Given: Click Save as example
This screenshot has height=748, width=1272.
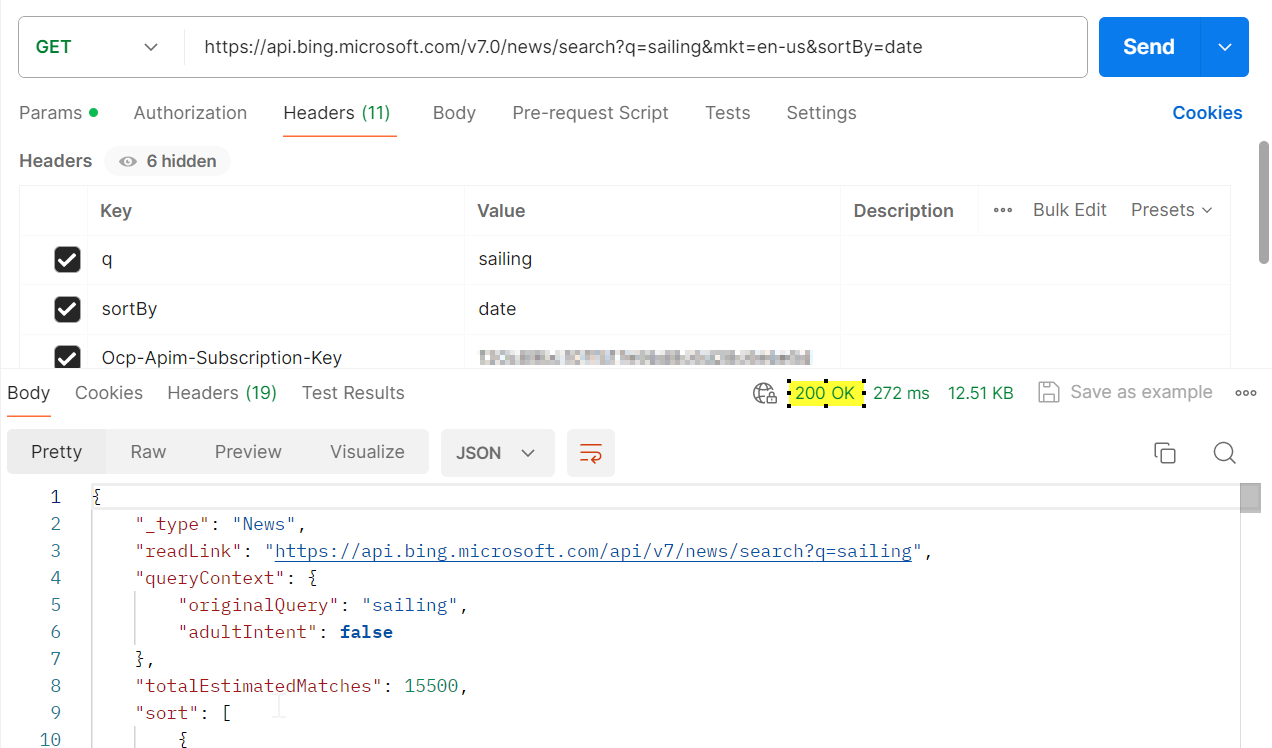Looking at the screenshot, I should 1126,392.
